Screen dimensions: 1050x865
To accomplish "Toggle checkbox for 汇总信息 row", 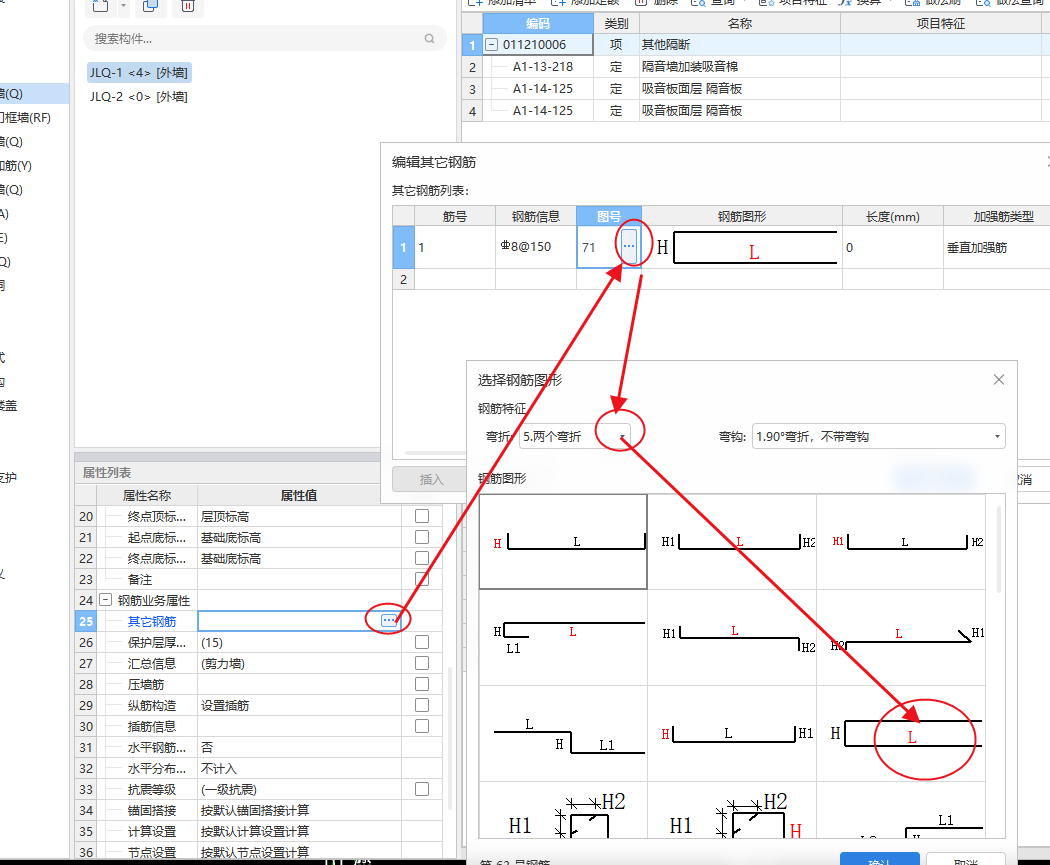I will [422, 663].
